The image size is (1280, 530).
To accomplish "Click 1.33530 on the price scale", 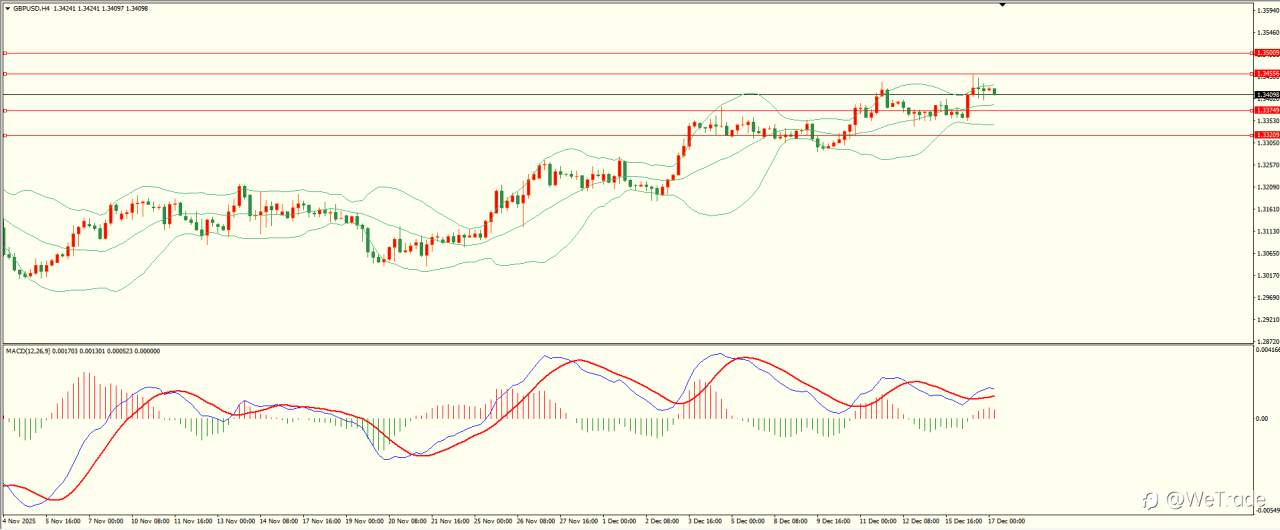I will pyautogui.click(x=1267, y=121).
